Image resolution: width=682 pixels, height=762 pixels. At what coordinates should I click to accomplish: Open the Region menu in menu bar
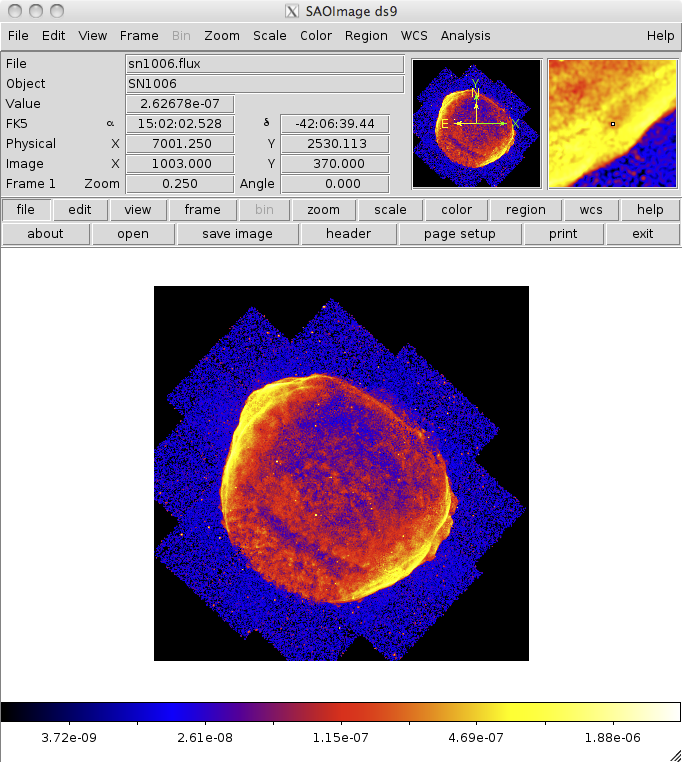[x=366, y=35]
